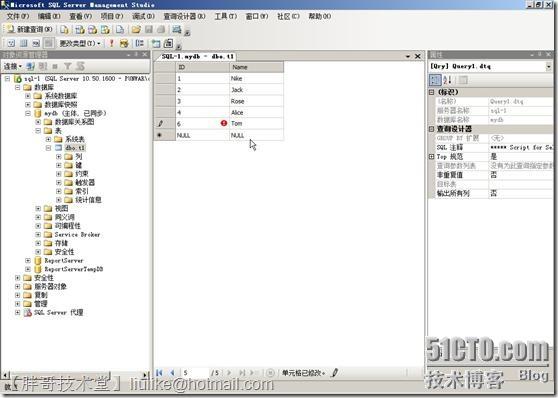Collapse the mydb database node
This screenshot has height=398, width=558.
point(28,113)
